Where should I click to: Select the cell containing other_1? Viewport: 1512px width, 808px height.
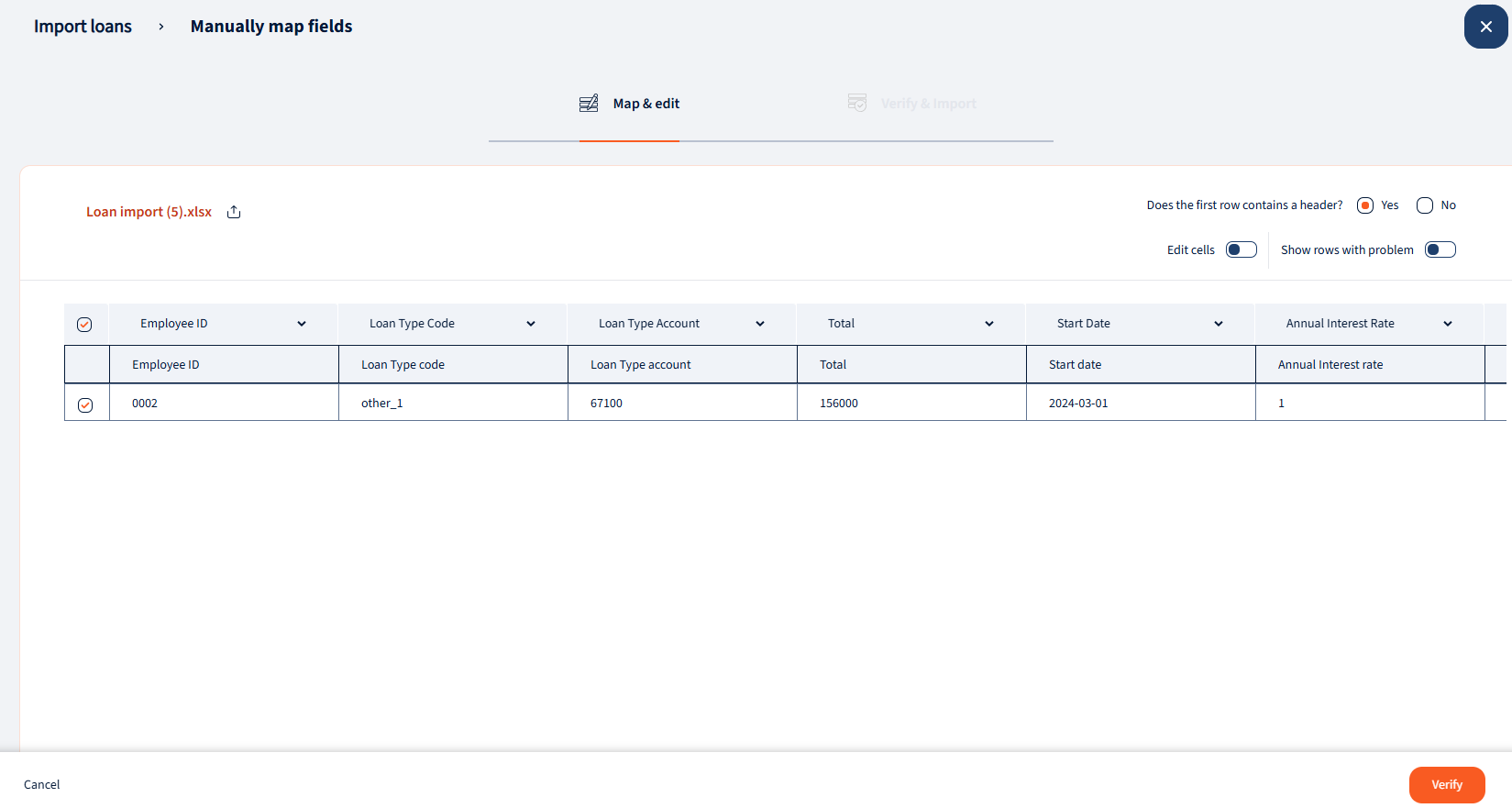382,404
